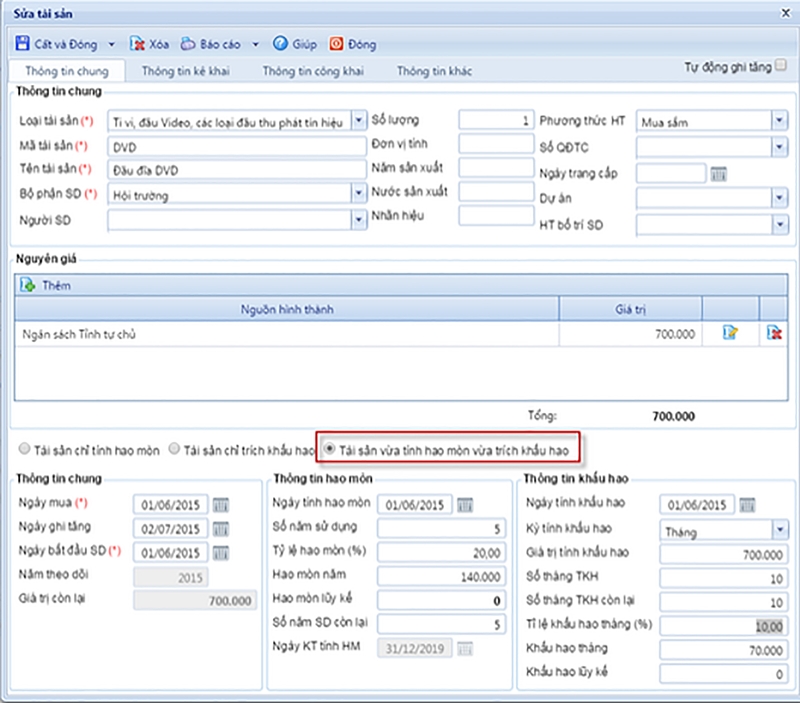Click the Tỉ lệ khấu hao tháng (%) field
Image resolution: width=800 pixels, height=703 pixels.
[x=723, y=626]
